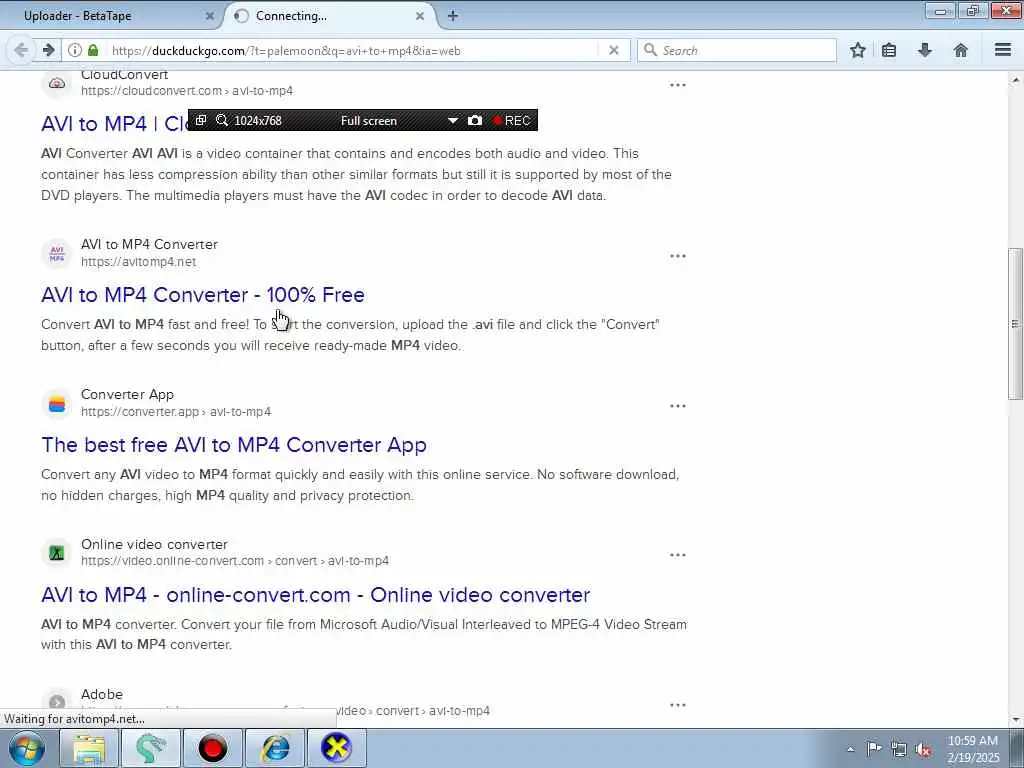This screenshot has width=1024, height=768.
Task: Click the muted volume tray icon
Action: coord(924,750)
